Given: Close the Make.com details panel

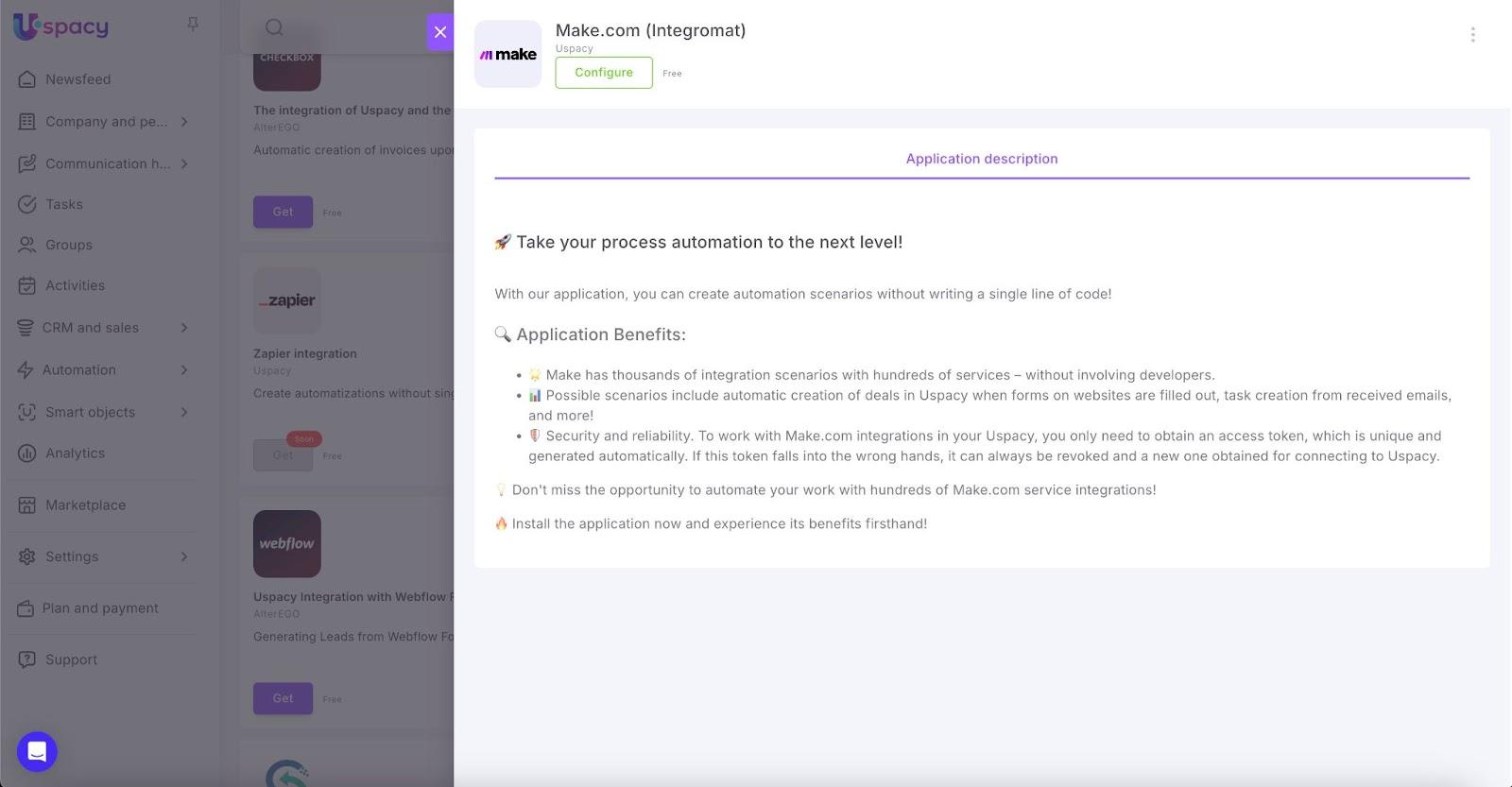Looking at the screenshot, I should click(440, 32).
